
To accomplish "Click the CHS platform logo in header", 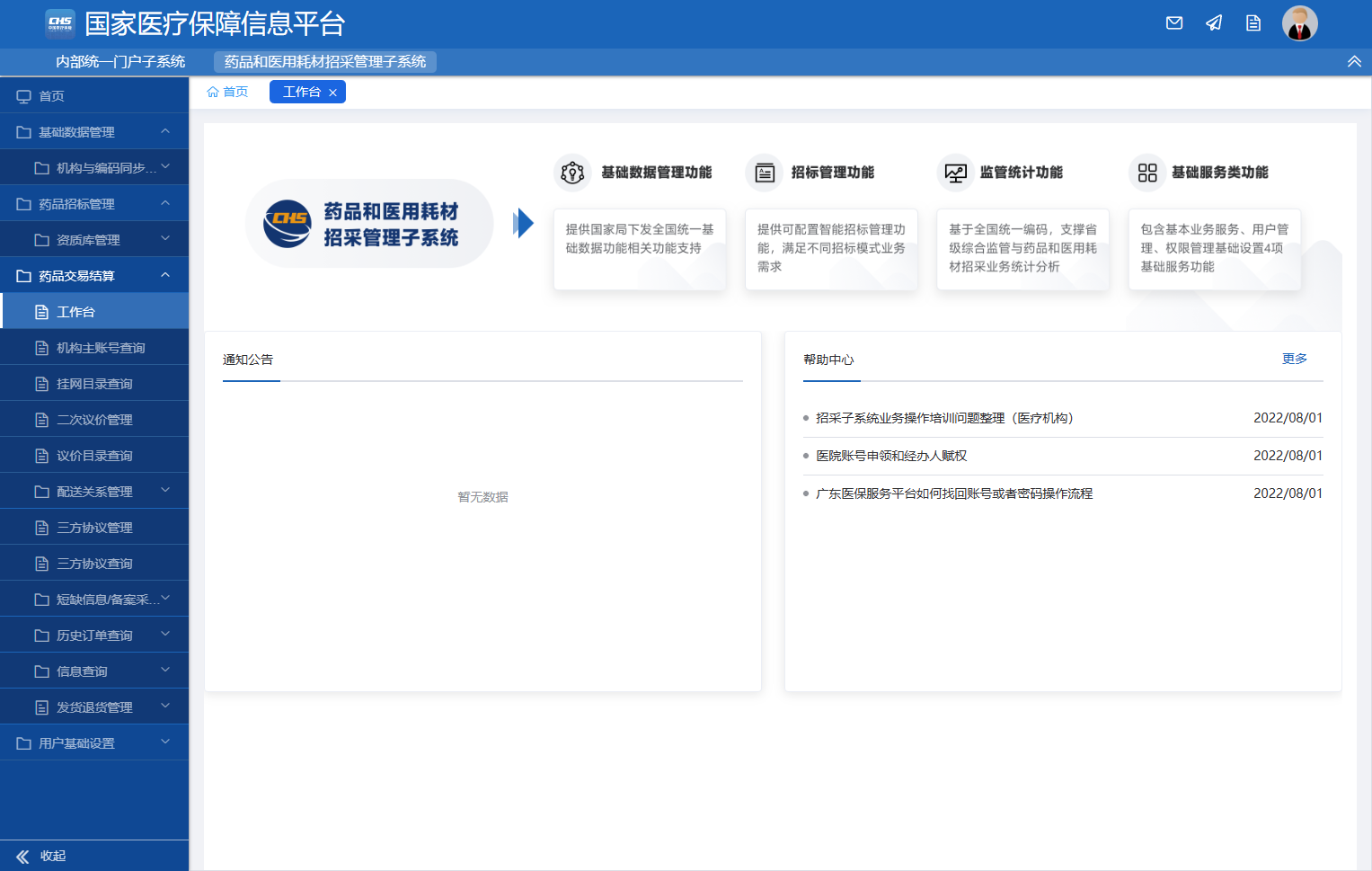I will (60, 23).
